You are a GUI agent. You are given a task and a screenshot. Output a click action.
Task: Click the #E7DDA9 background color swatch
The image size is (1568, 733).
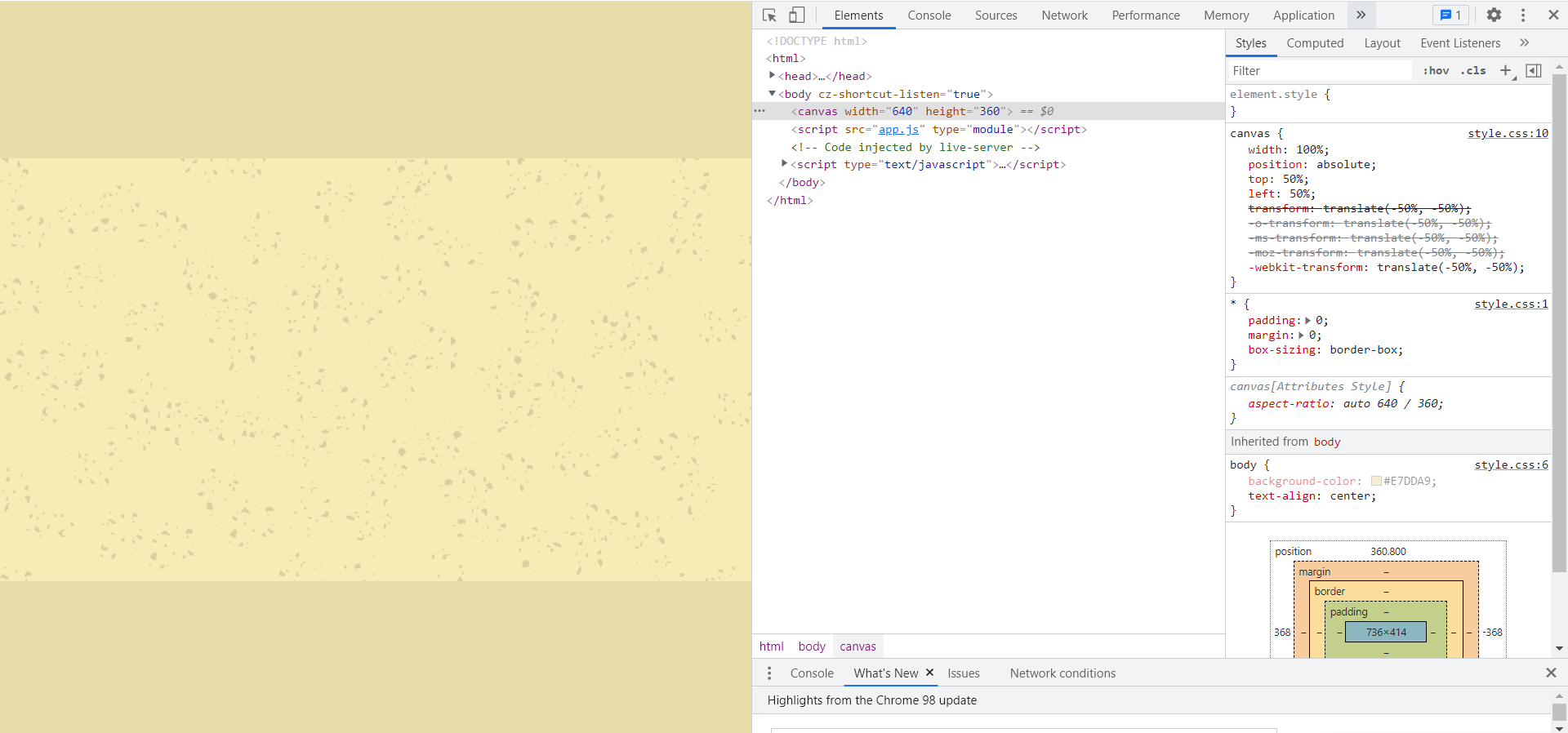1376,482
